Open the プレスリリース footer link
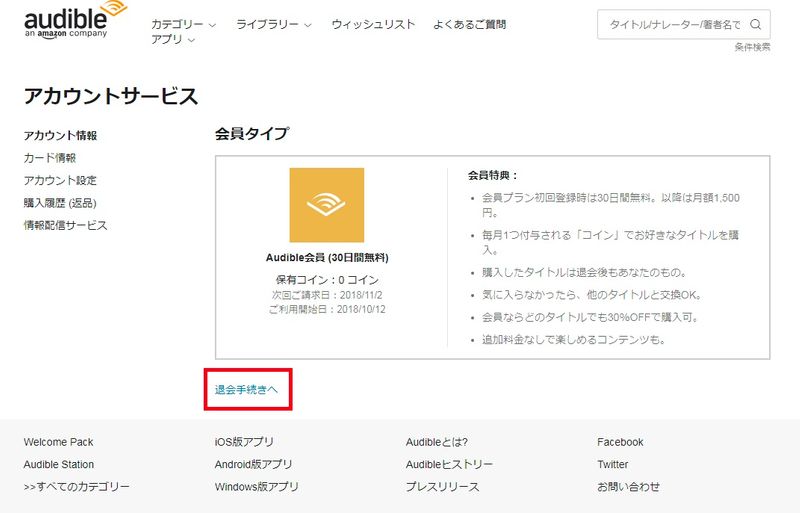 pyautogui.click(x=443, y=487)
